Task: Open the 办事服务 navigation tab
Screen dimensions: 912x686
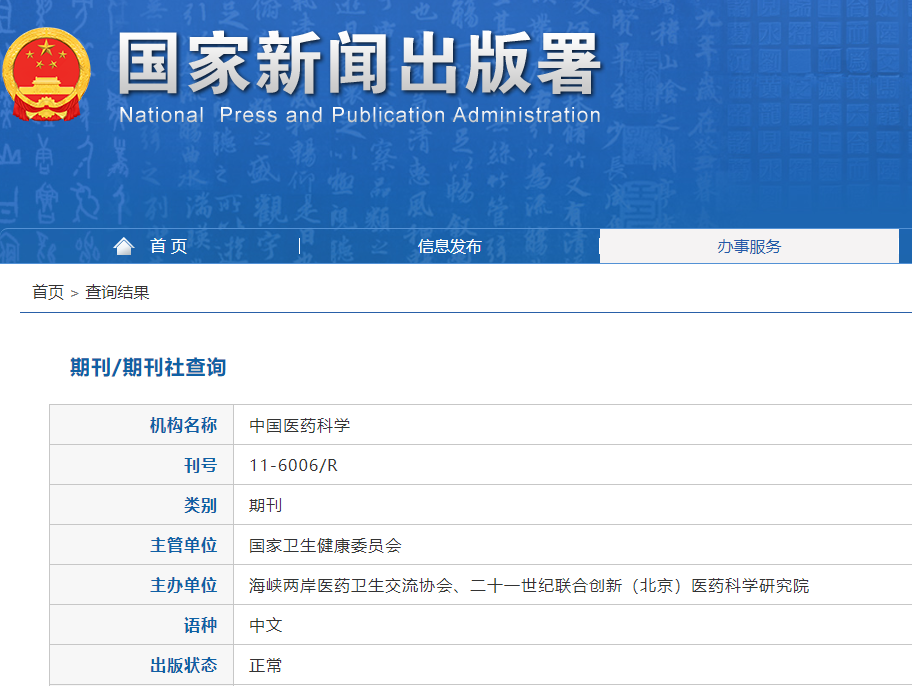Action: point(749,246)
